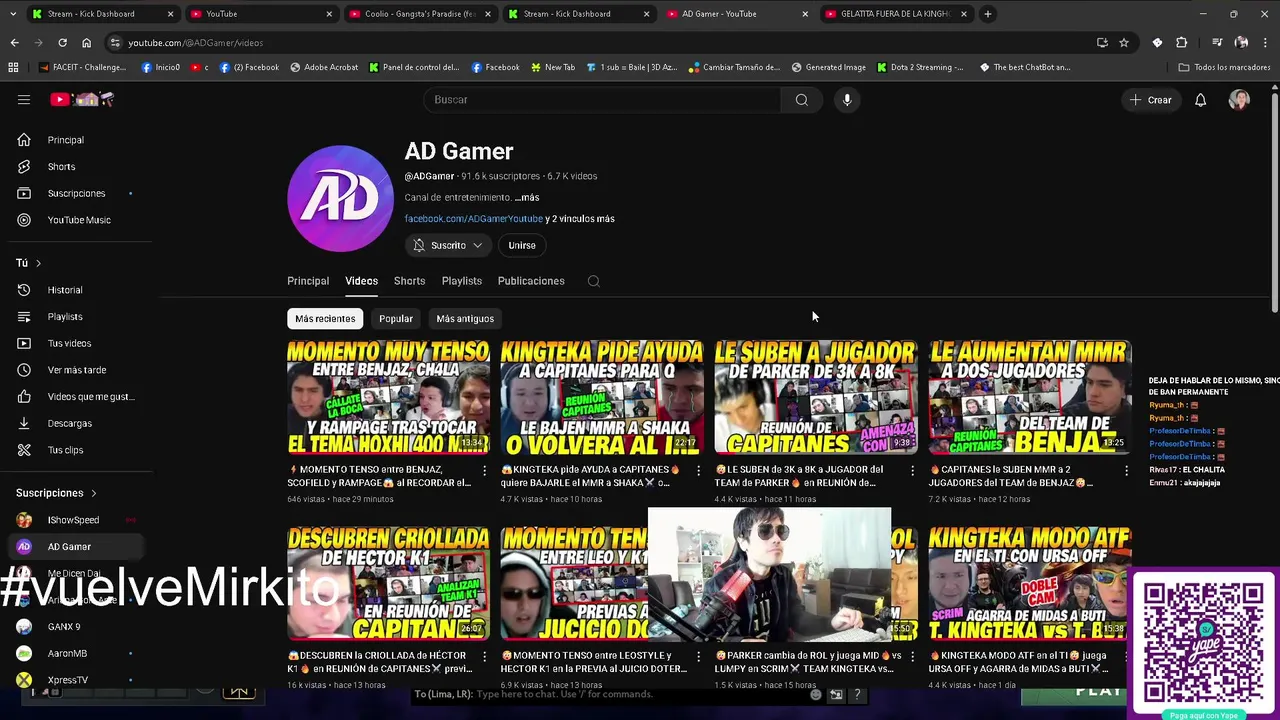Image resolution: width=1280 pixels, height=720 pixels.
Task: Click the Unirse membership button
Action: [x=522, y=245]
